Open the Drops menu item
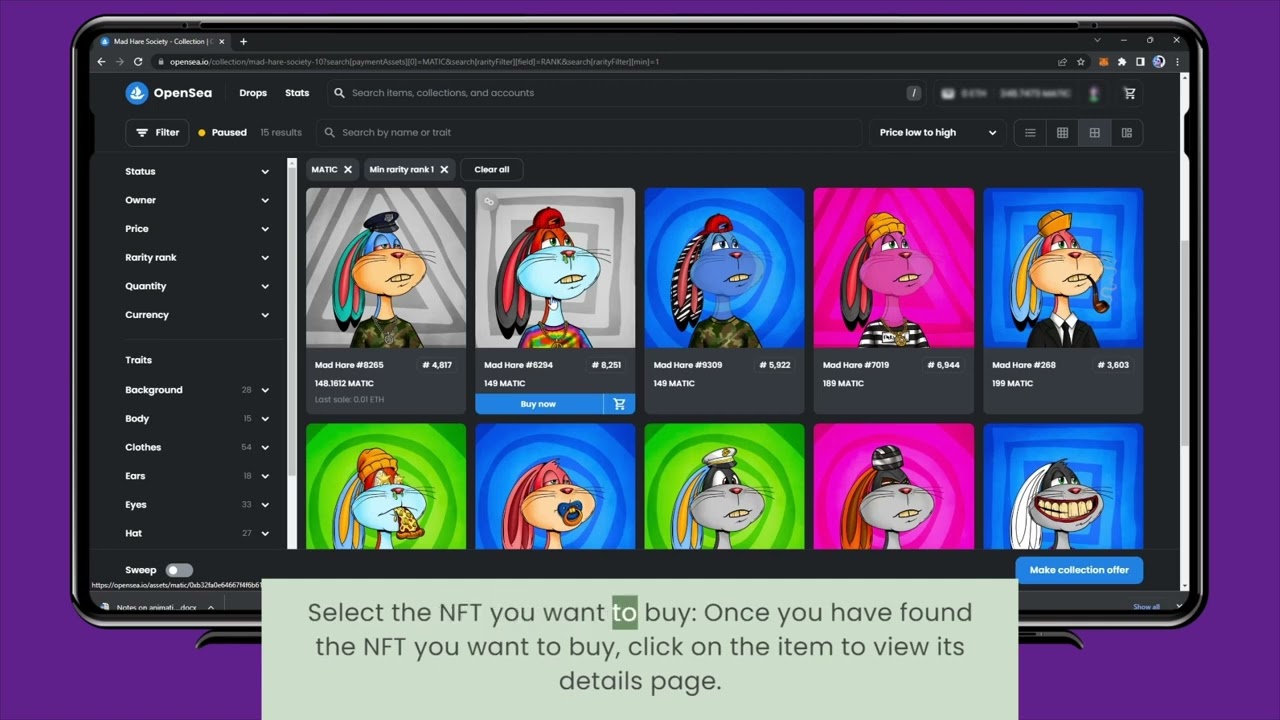The width and height of the screenshot is (1280, 720). coord(253,93)
